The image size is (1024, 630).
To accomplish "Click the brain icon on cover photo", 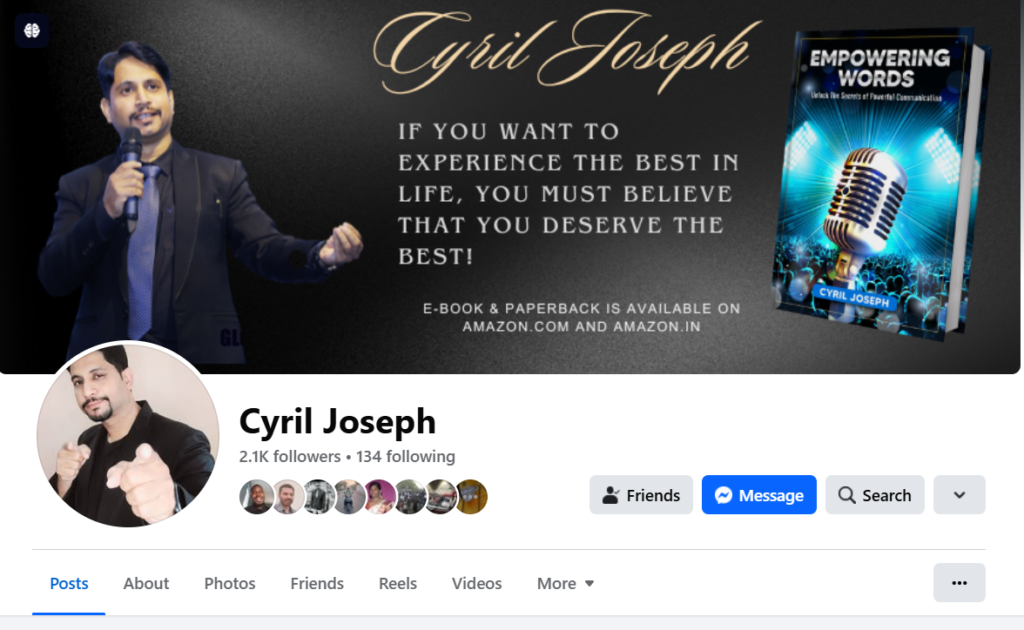I will (31, 30).
